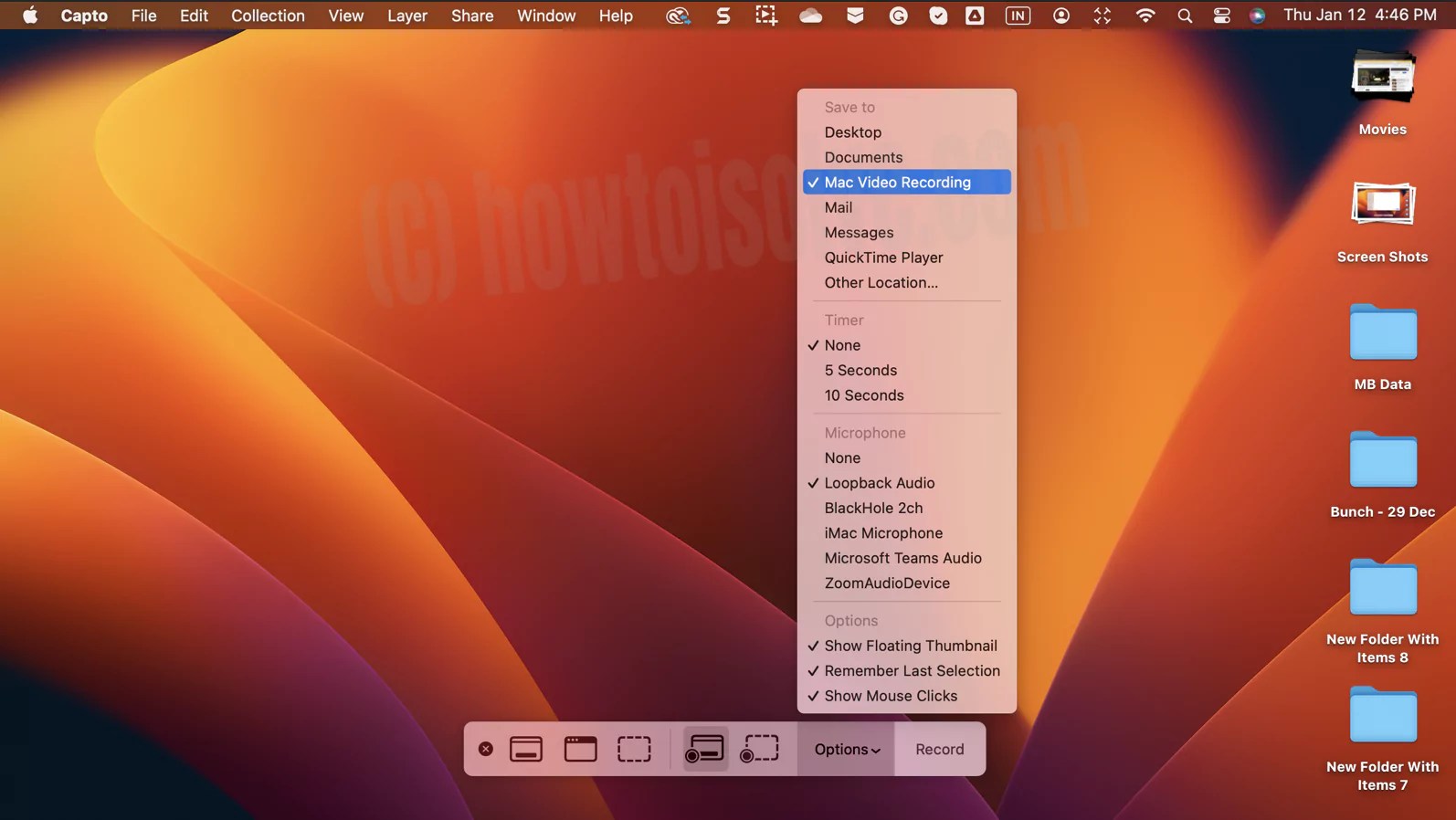
Task: Click the date and time in menu bar
Action: pyautogui.click(x=1360, y=15)
